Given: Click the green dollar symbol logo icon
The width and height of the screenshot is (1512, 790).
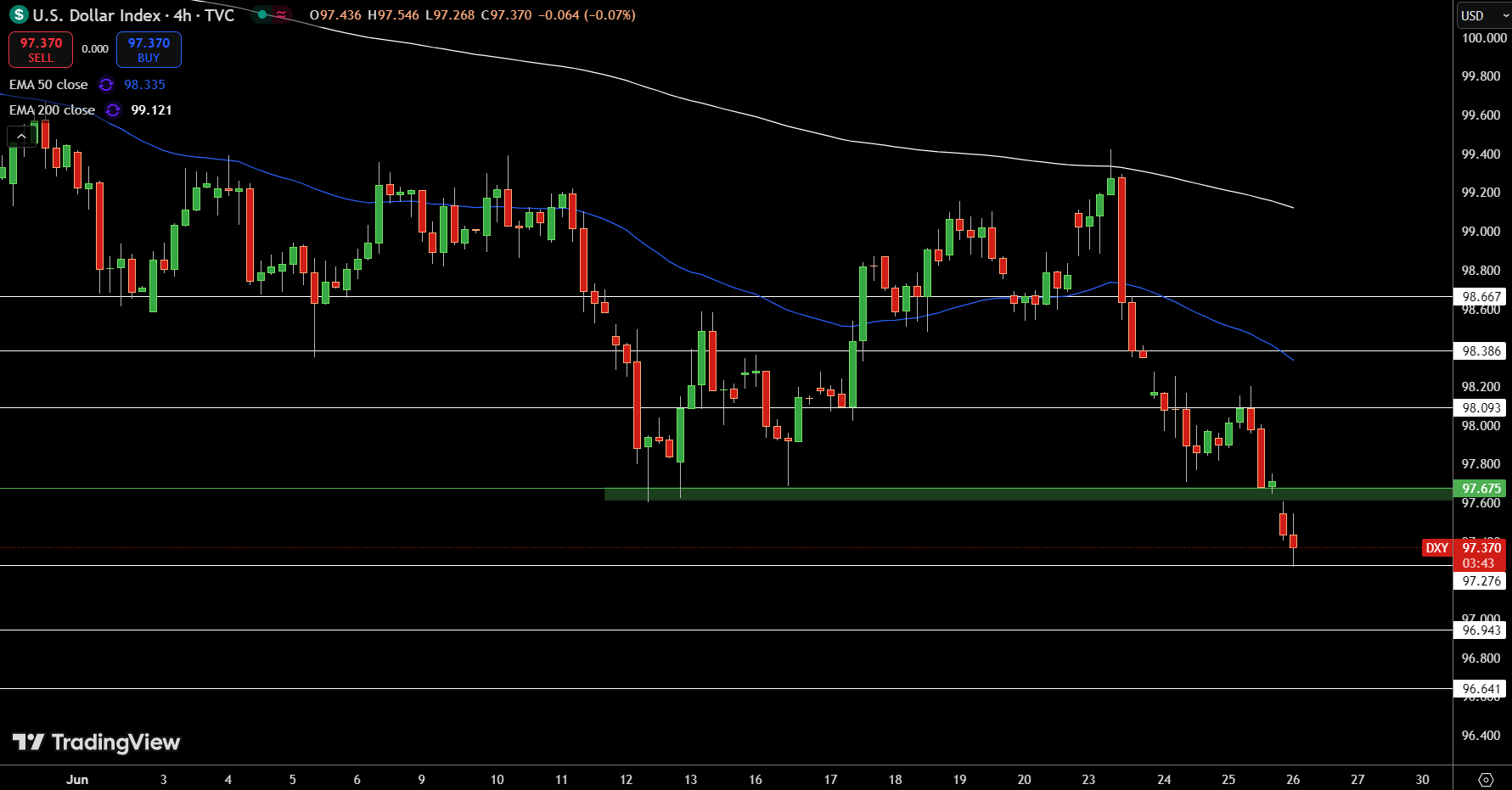Looking at the screenshot, I should coord(18,15).
